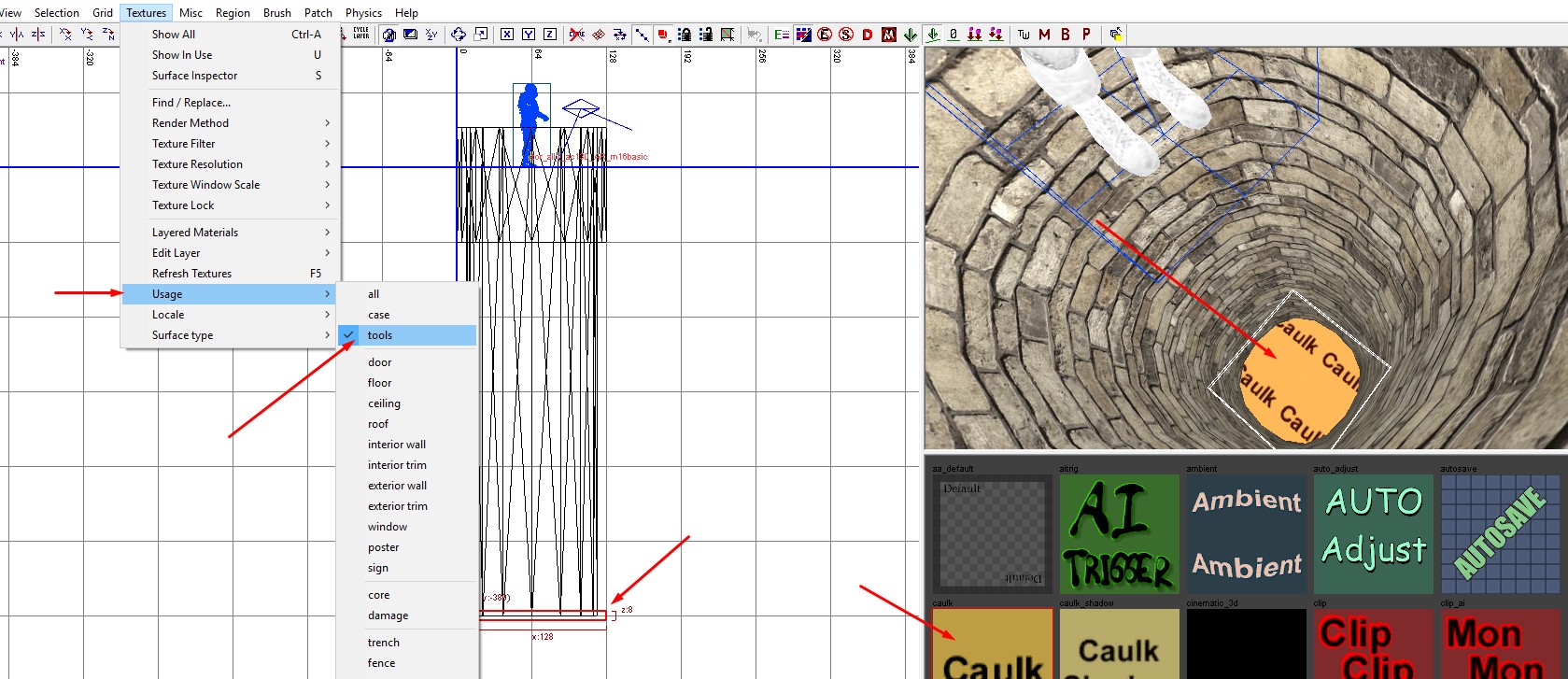Select the caulk texture thumbnail
Image resolution: width=1568 pixels, height=679 pixels.
[x=992, y=644]
